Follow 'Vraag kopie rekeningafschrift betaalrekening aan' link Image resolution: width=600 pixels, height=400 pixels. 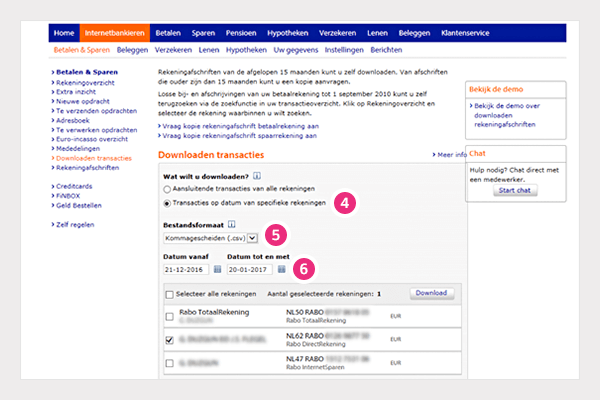tap(238, 126)
